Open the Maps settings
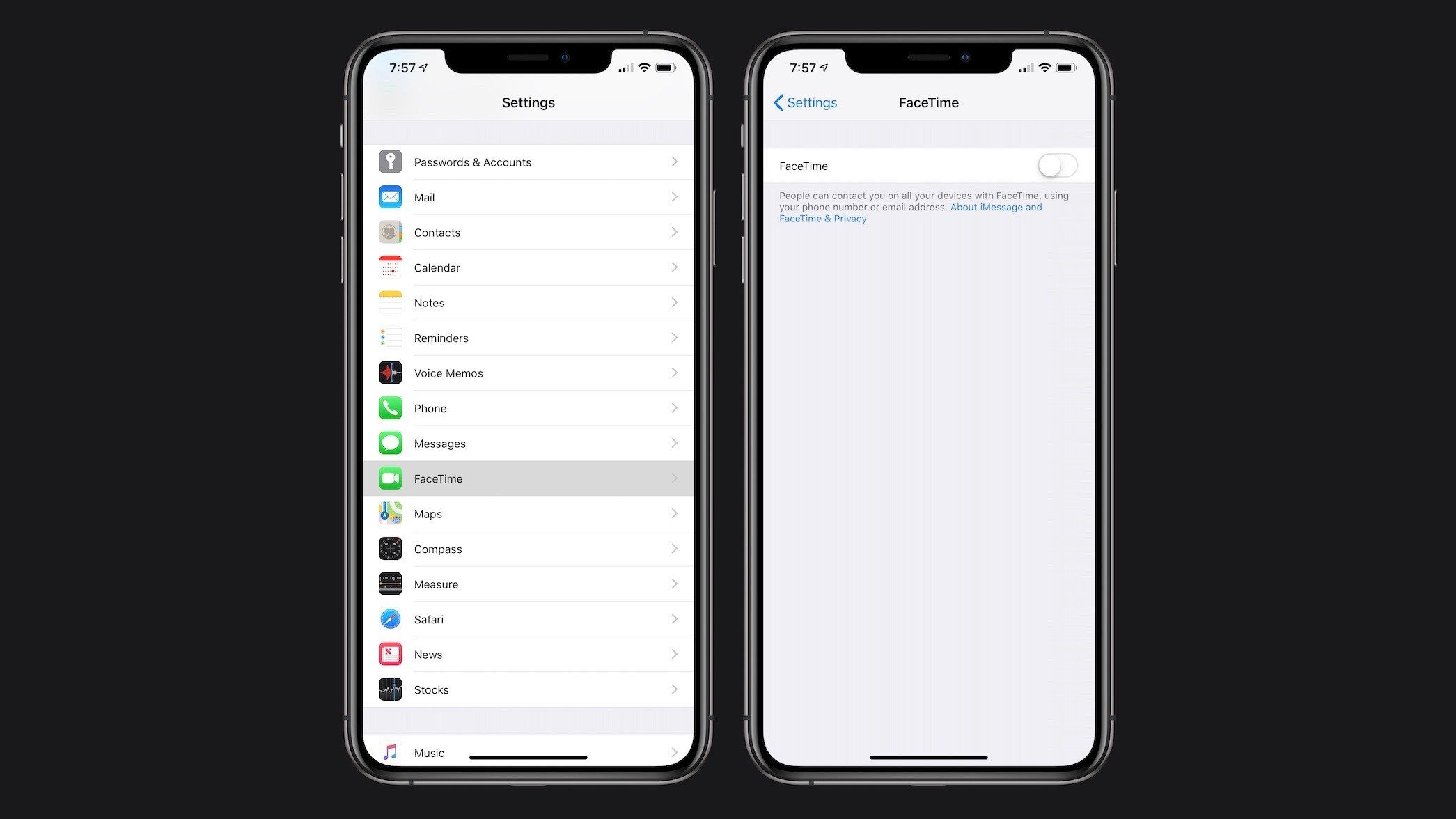The image size is (1456, 819). pyautogui.click(x=527, y=513)
